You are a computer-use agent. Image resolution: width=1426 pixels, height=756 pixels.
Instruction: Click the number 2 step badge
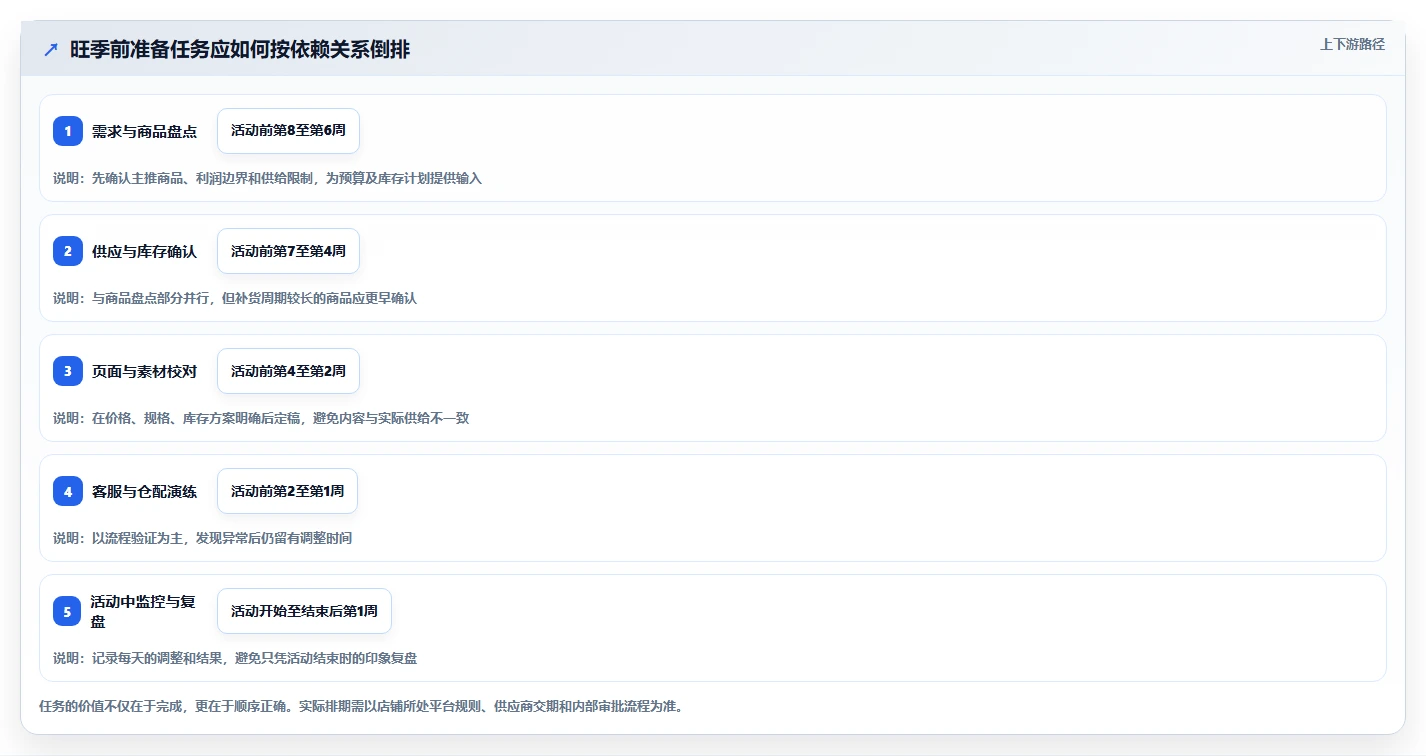point(68,251)
